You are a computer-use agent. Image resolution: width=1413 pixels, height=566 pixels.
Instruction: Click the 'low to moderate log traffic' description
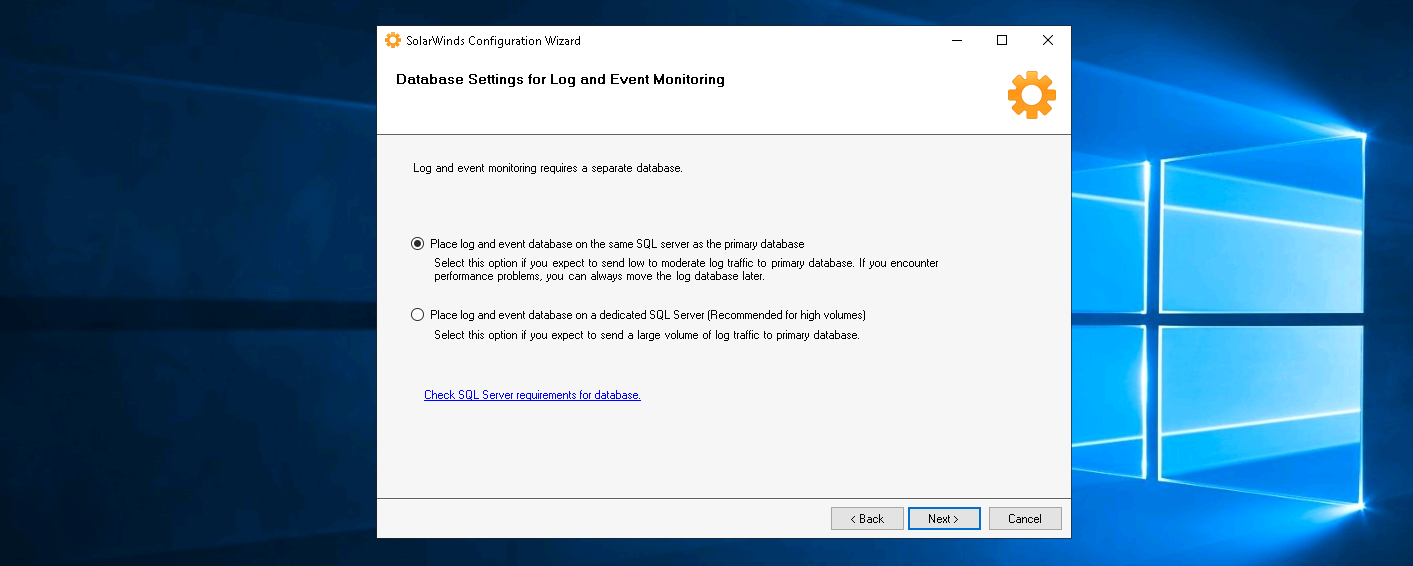685,263
